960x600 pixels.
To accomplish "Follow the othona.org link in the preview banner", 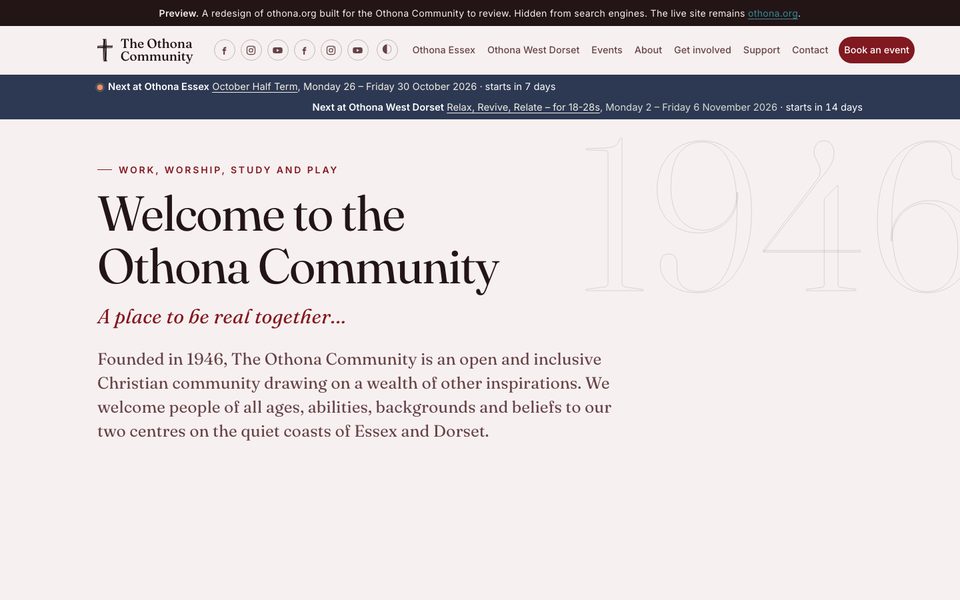I will coord(773,13).
